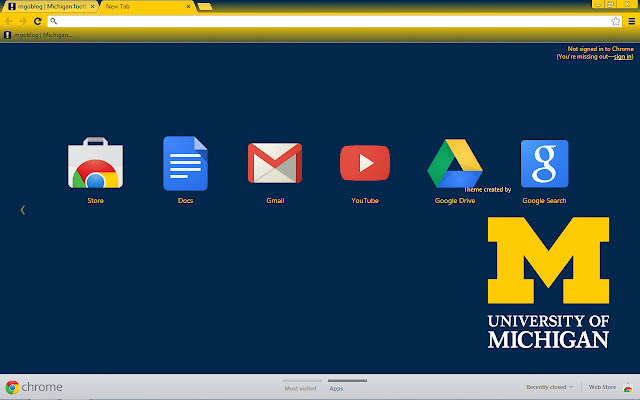Screen dimensions: 640x400
Task: Launch the YouTube app icon
Action: [365, 163]
